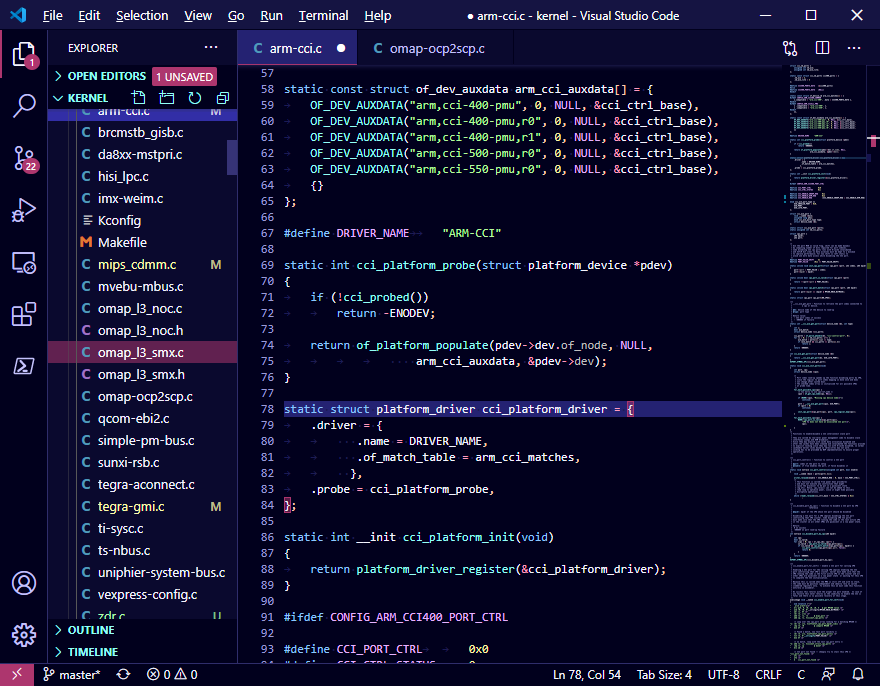
Task: Open the Edit menu
Action: point(89,16)
